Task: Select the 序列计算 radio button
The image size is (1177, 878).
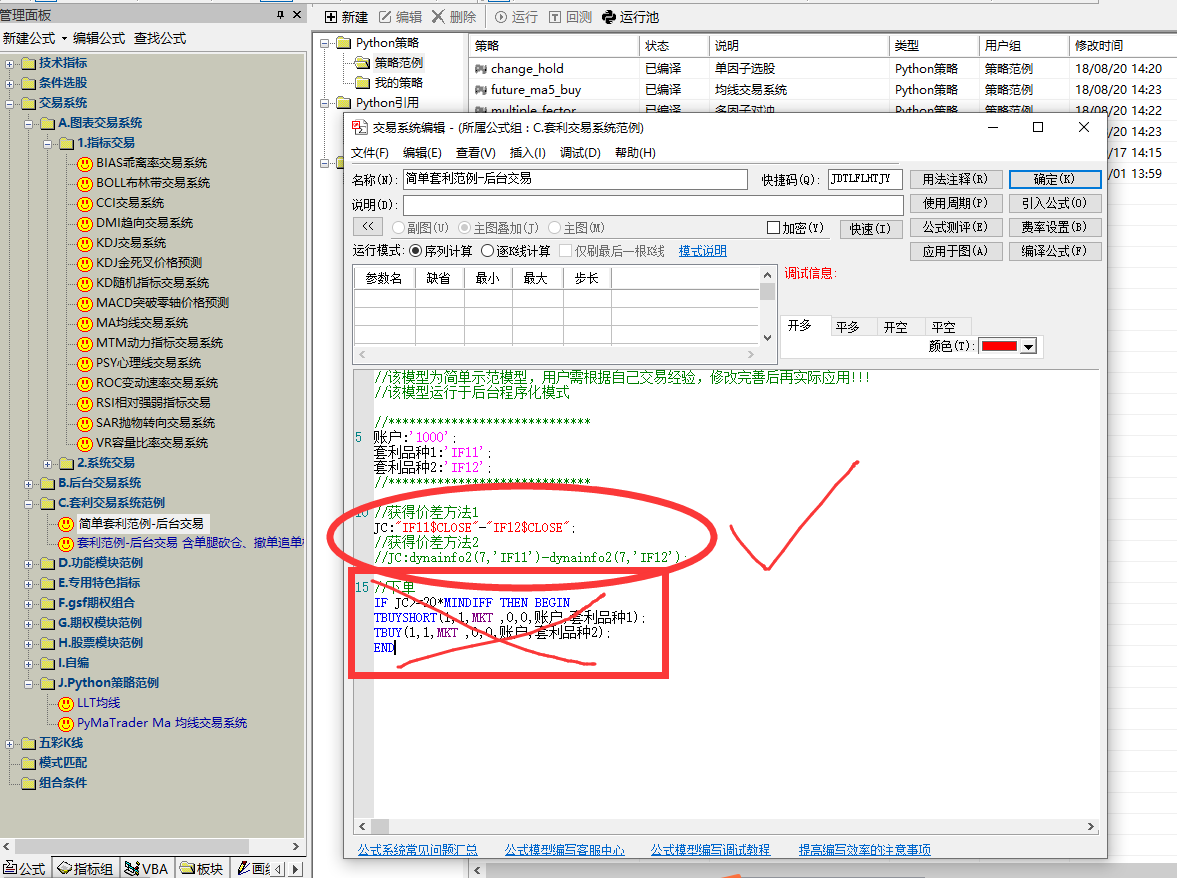Action: coord(416,251)
